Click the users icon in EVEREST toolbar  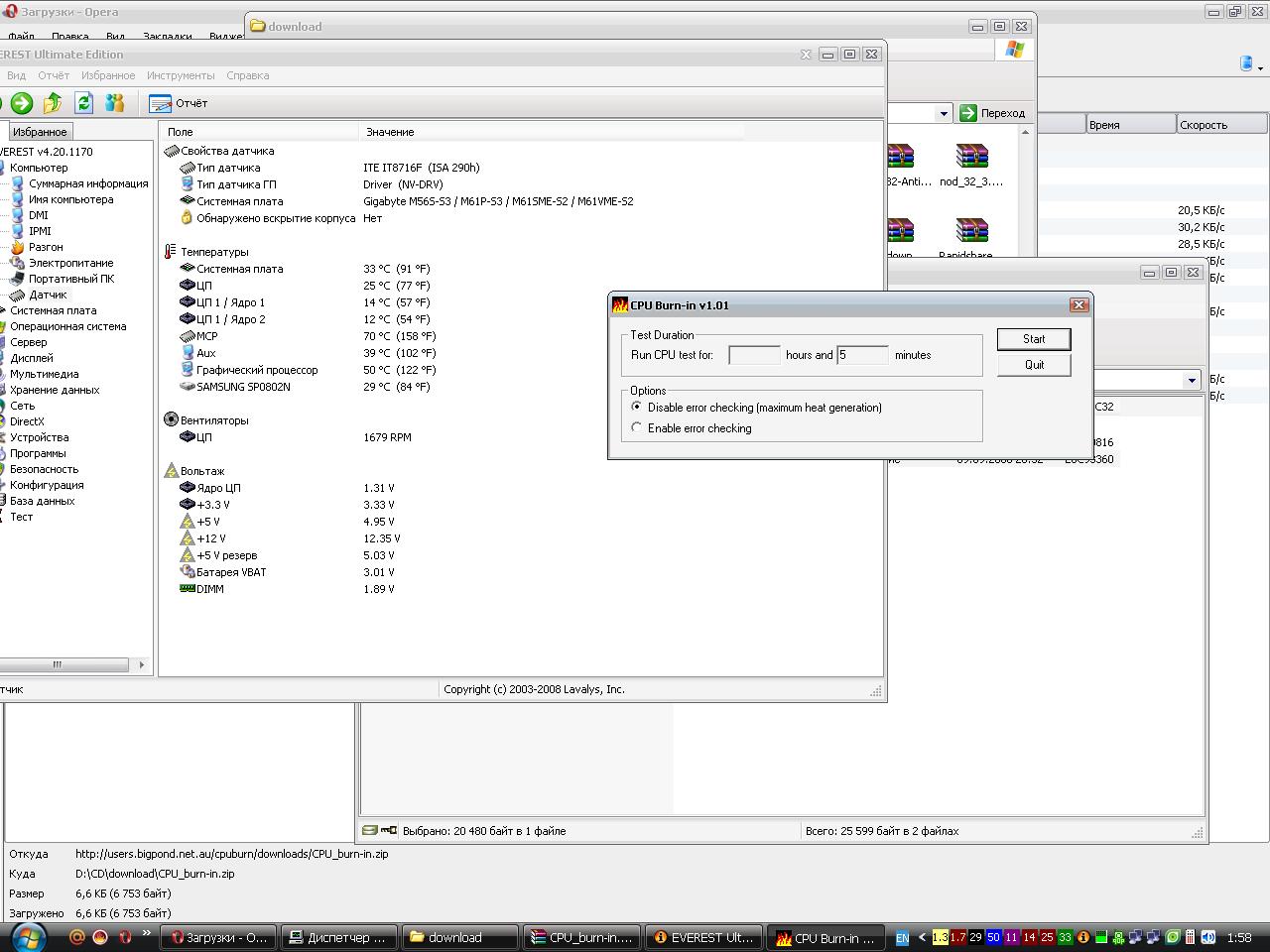(115, 103)
